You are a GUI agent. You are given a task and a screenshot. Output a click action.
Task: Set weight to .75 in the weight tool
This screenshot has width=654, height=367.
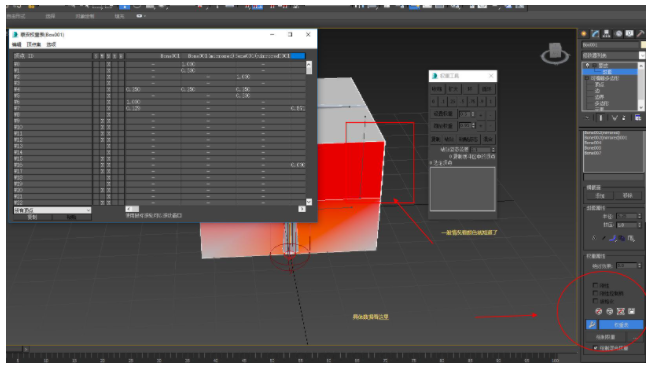pos(472,101)
